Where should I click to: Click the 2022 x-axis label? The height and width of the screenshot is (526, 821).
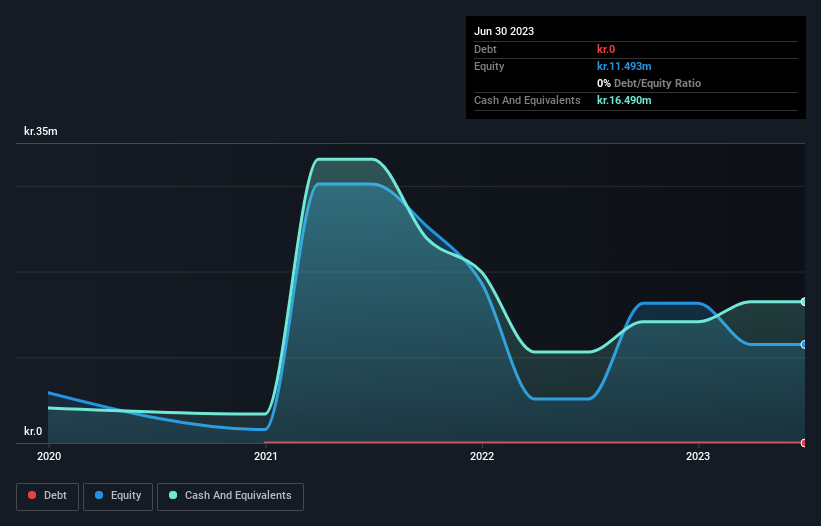click(482, 456)
